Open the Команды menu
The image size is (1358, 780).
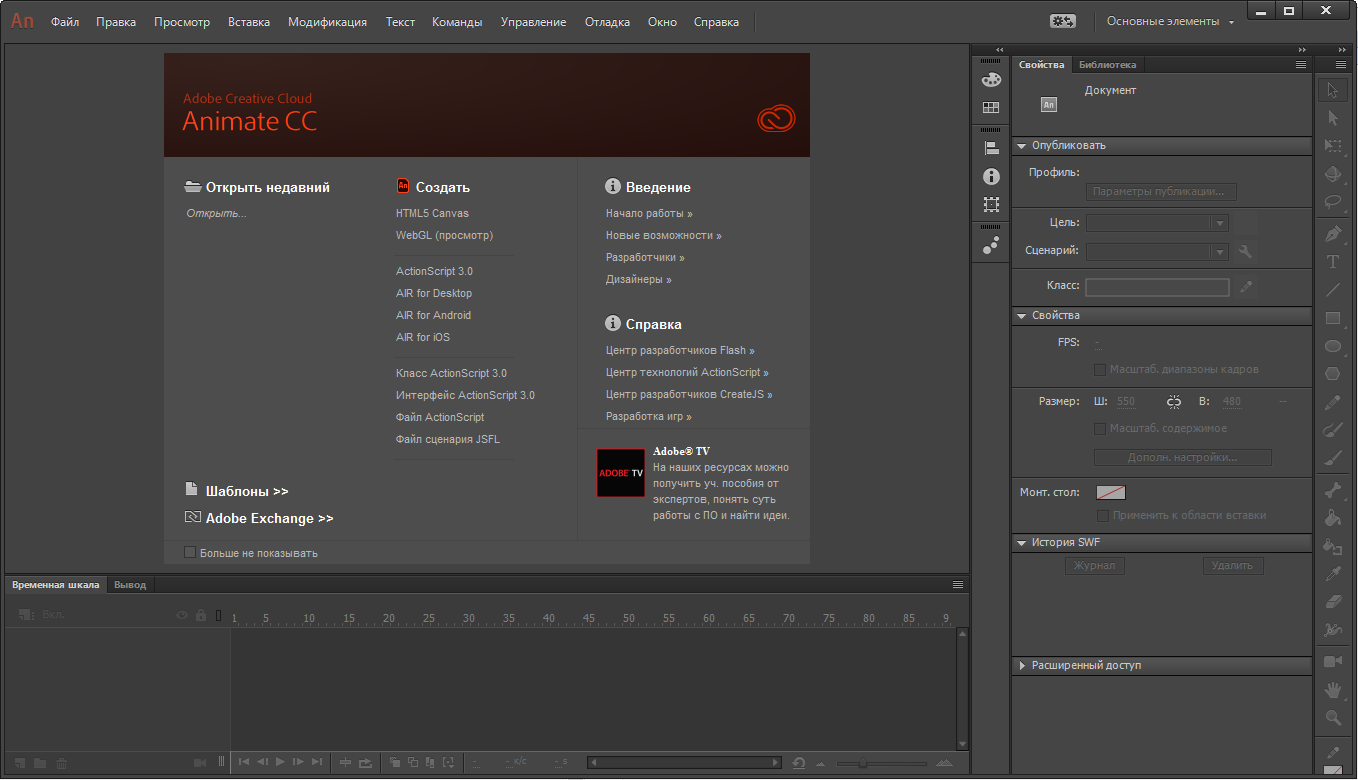(x=457, y=22)
